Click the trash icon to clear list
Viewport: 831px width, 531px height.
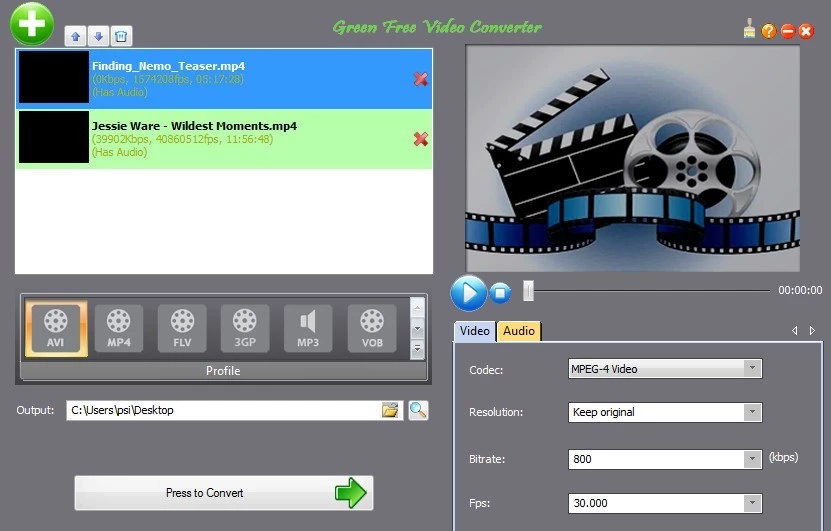pos(120,37)
